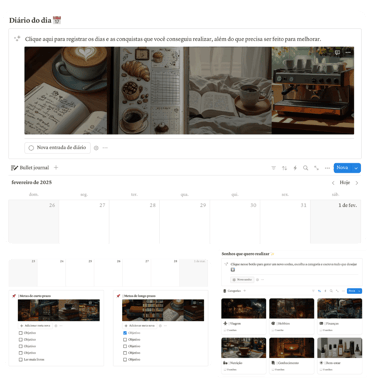Click blue Nova button in Bullet journal
Image resolution: width=375 pixels, height=385 pixels.
[343, 168]
